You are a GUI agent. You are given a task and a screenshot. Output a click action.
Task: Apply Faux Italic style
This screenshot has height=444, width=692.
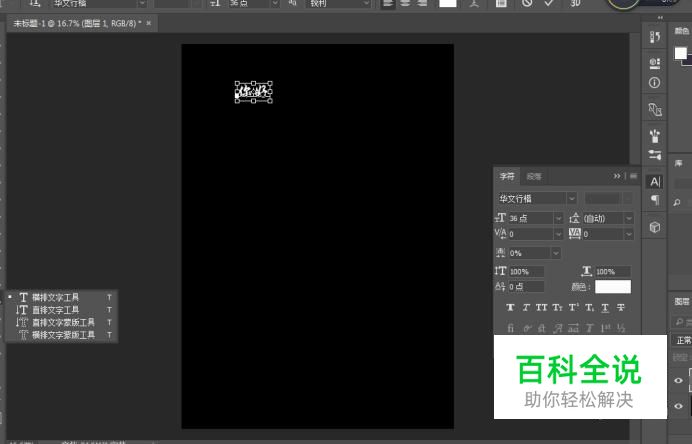click(526, 308)
